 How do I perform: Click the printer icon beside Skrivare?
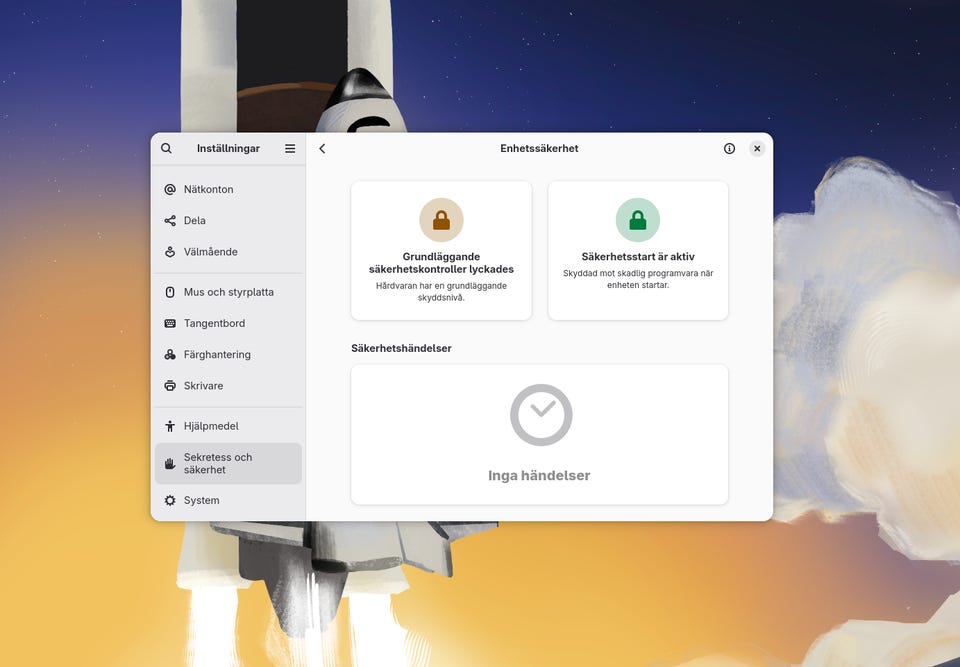pyautogui.click(x=170, y=386)
